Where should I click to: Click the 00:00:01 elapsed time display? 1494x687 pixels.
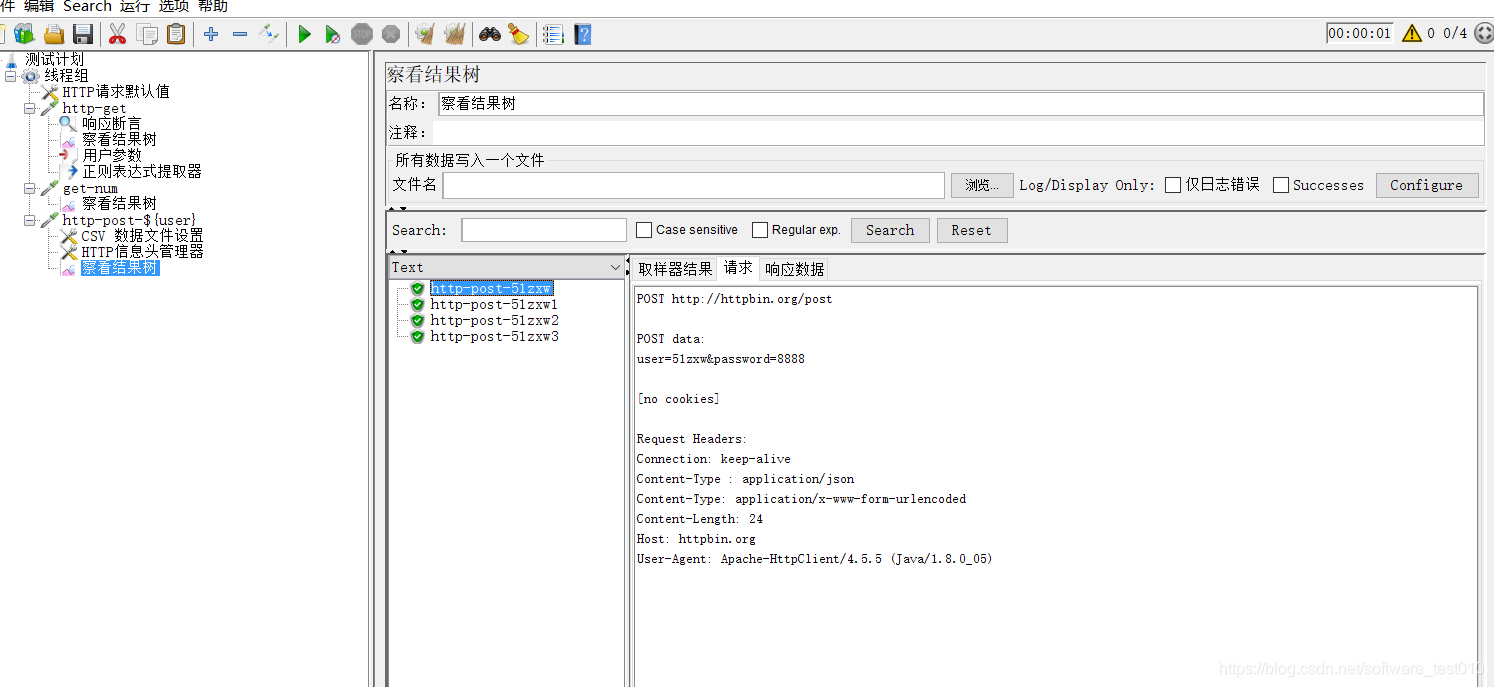pyautogui.click(x=1360, y=33)
